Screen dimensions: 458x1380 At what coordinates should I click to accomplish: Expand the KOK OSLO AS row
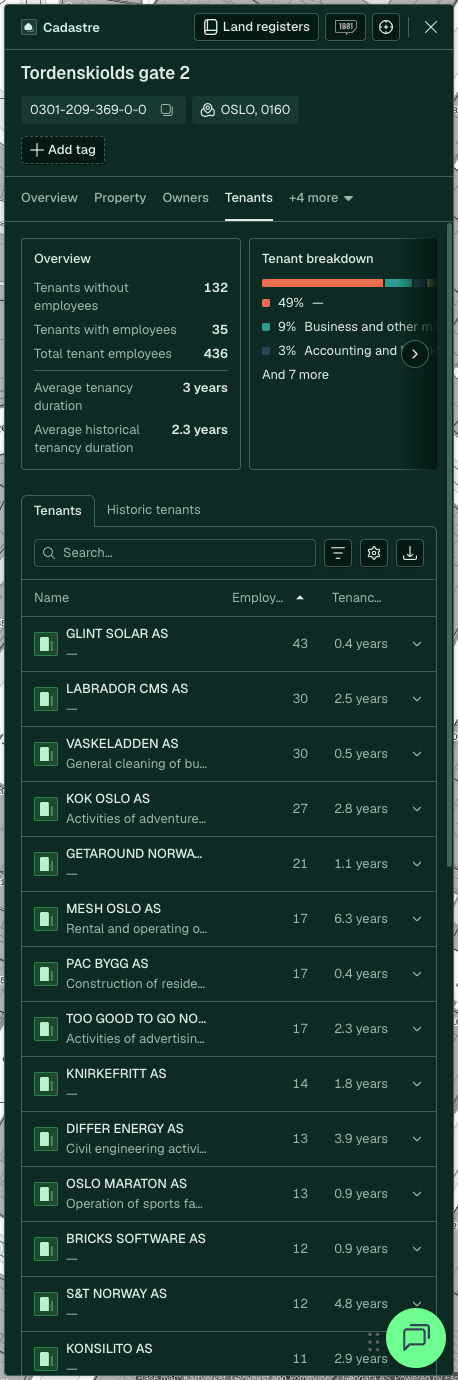[417, 809]
